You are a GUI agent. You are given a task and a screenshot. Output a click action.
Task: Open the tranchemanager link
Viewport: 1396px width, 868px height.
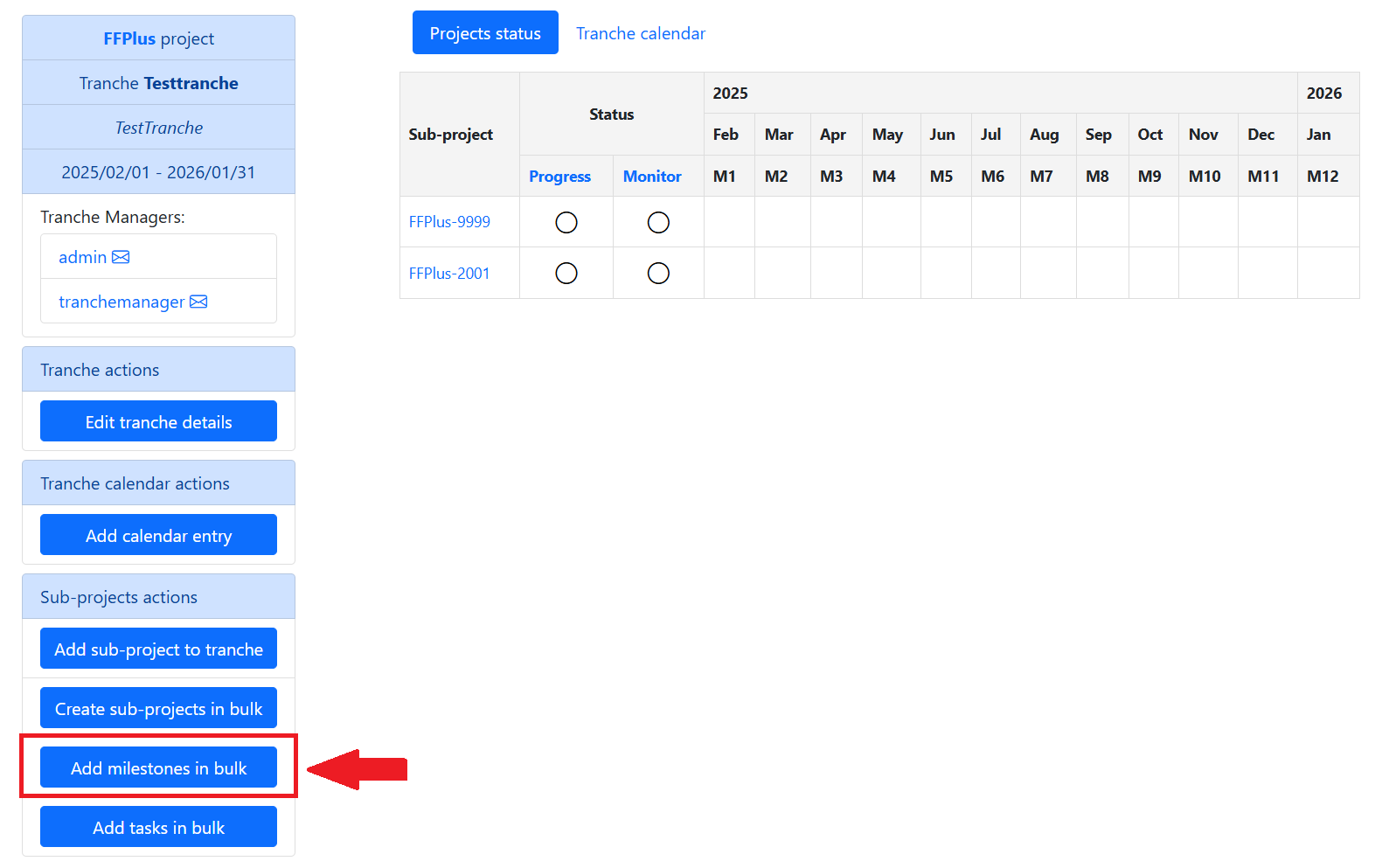(122, 302)
